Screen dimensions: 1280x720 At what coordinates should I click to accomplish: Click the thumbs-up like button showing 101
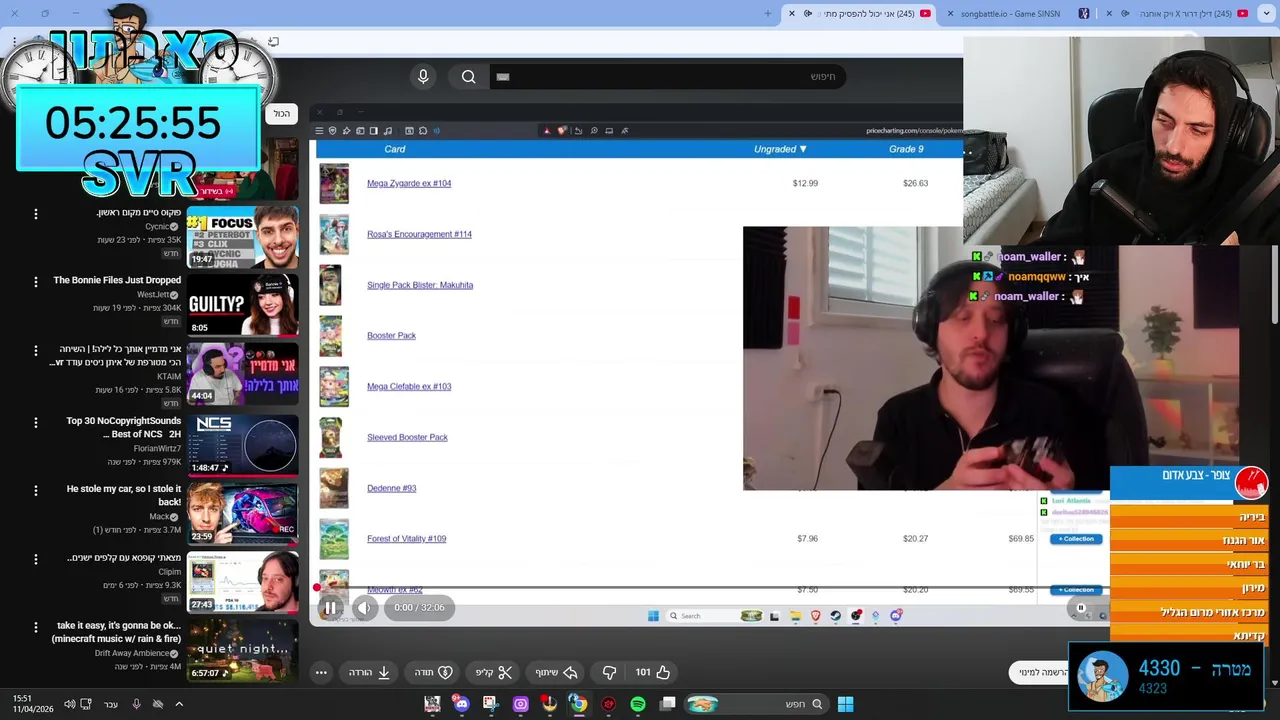652,672
